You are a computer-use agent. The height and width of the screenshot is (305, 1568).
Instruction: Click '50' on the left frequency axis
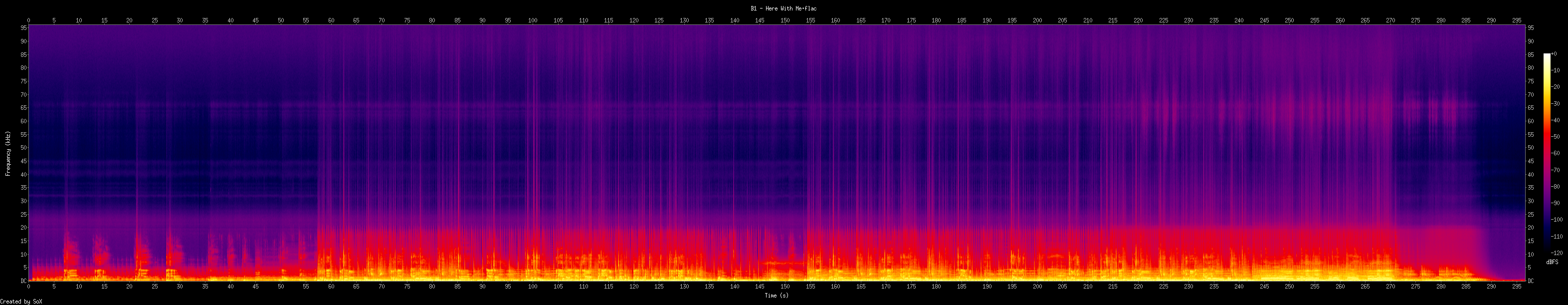tap(23, 148)
